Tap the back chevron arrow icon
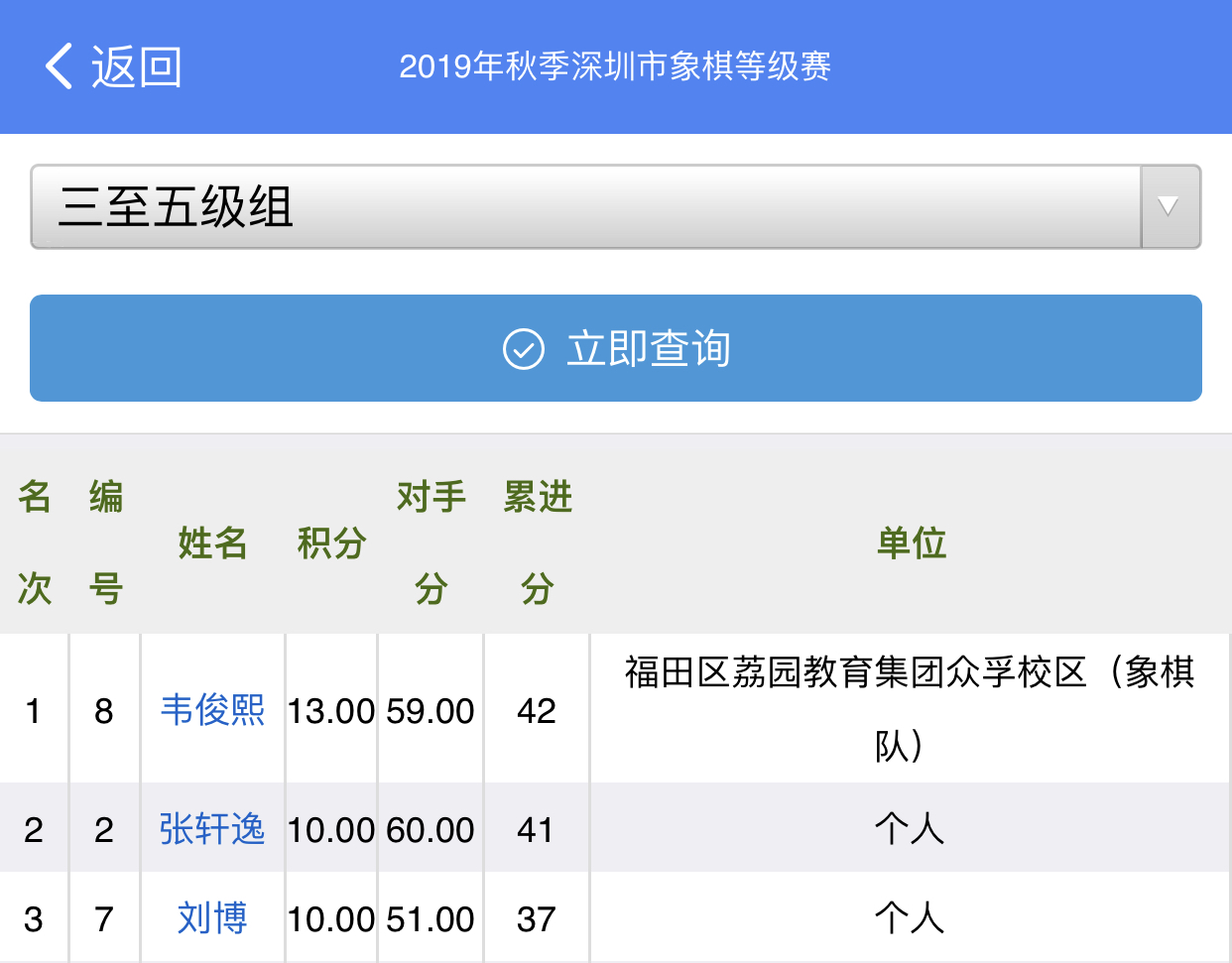 60,66
